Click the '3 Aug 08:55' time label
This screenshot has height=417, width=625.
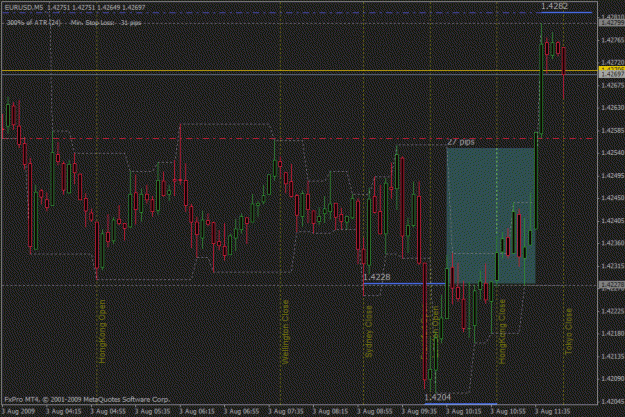coord(375,411)
